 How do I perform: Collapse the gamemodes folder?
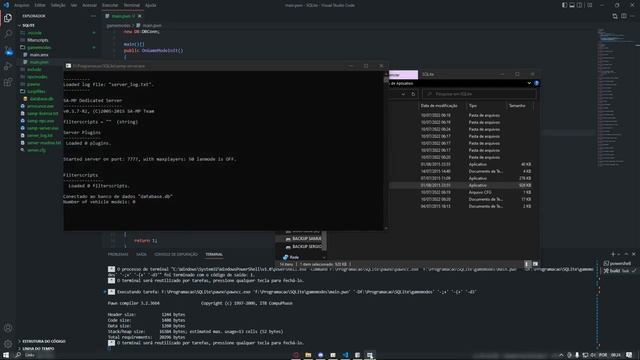39,47
